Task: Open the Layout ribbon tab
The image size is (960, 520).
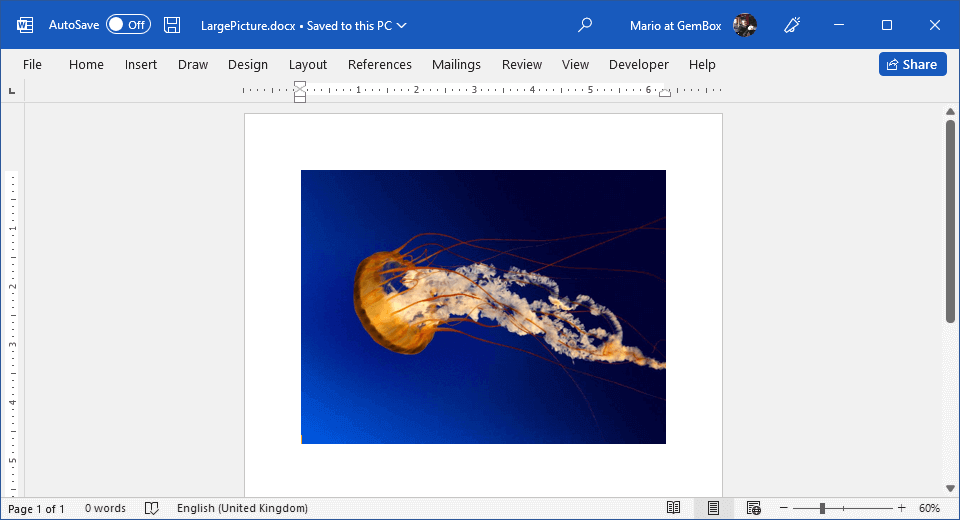Action: 308,65
